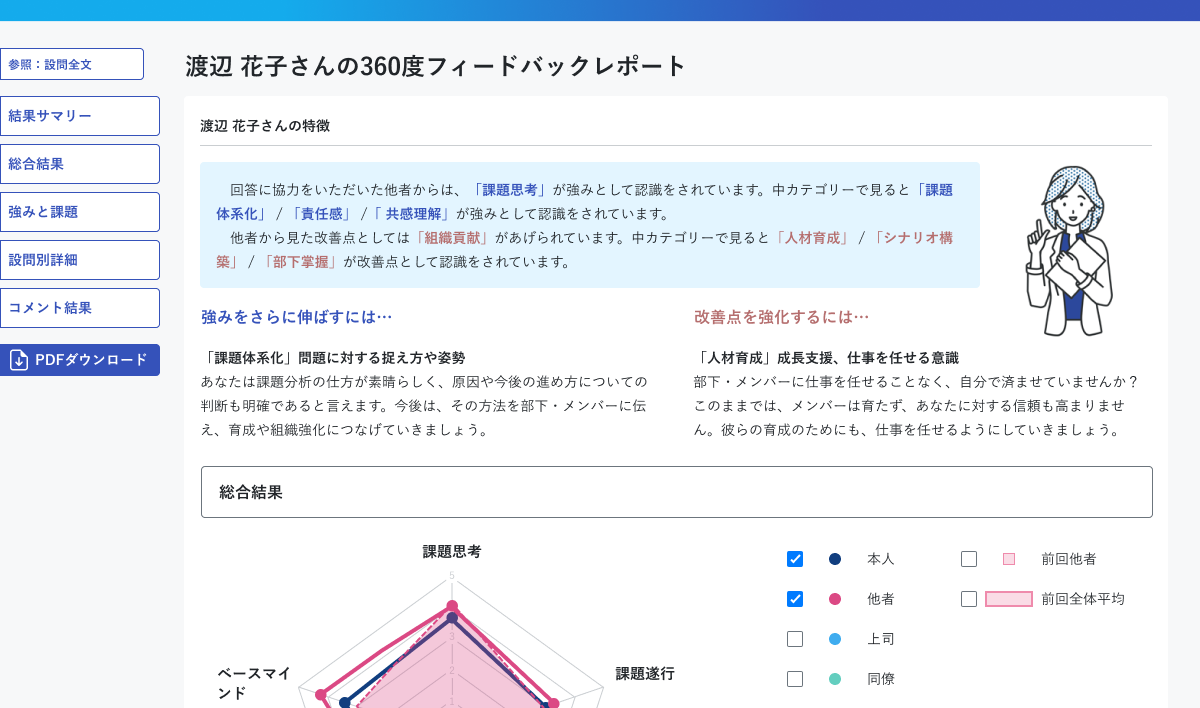Click the pink 他者 legend dot
Screen dimensions: 1200x708
(835, 599)
